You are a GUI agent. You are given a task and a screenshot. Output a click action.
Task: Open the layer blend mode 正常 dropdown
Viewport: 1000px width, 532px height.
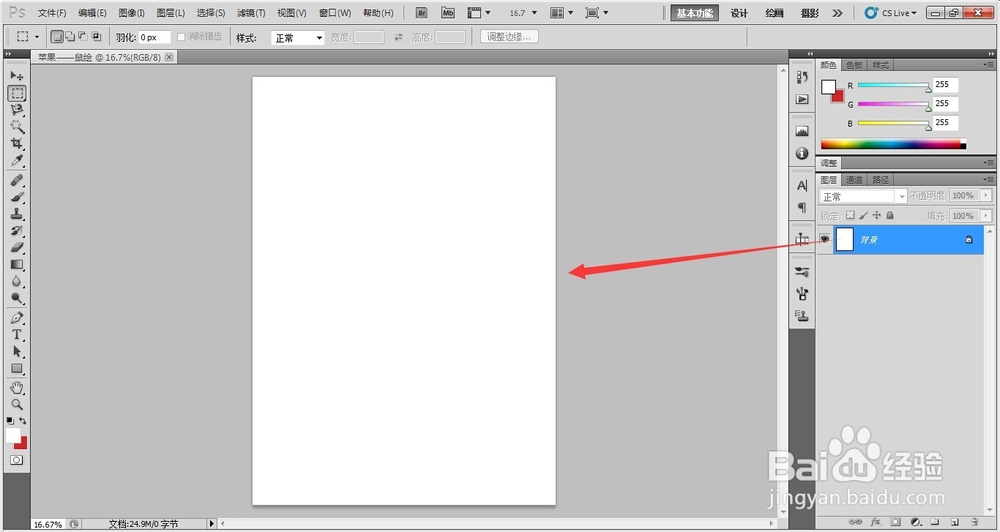pos(863,196)
